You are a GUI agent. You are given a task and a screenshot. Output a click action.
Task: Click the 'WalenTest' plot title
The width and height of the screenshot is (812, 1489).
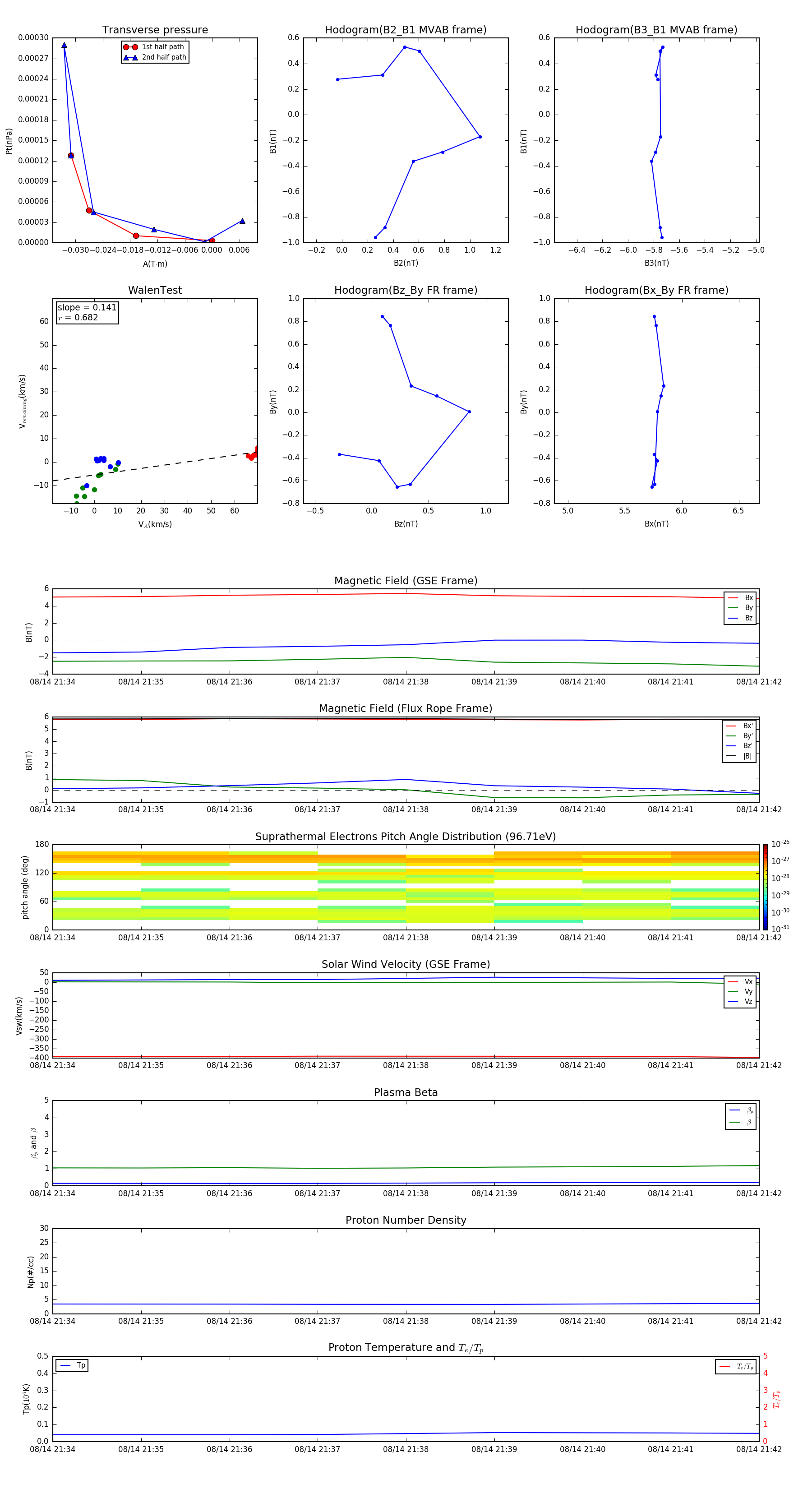pyautogui.click(x=155, y=290)
